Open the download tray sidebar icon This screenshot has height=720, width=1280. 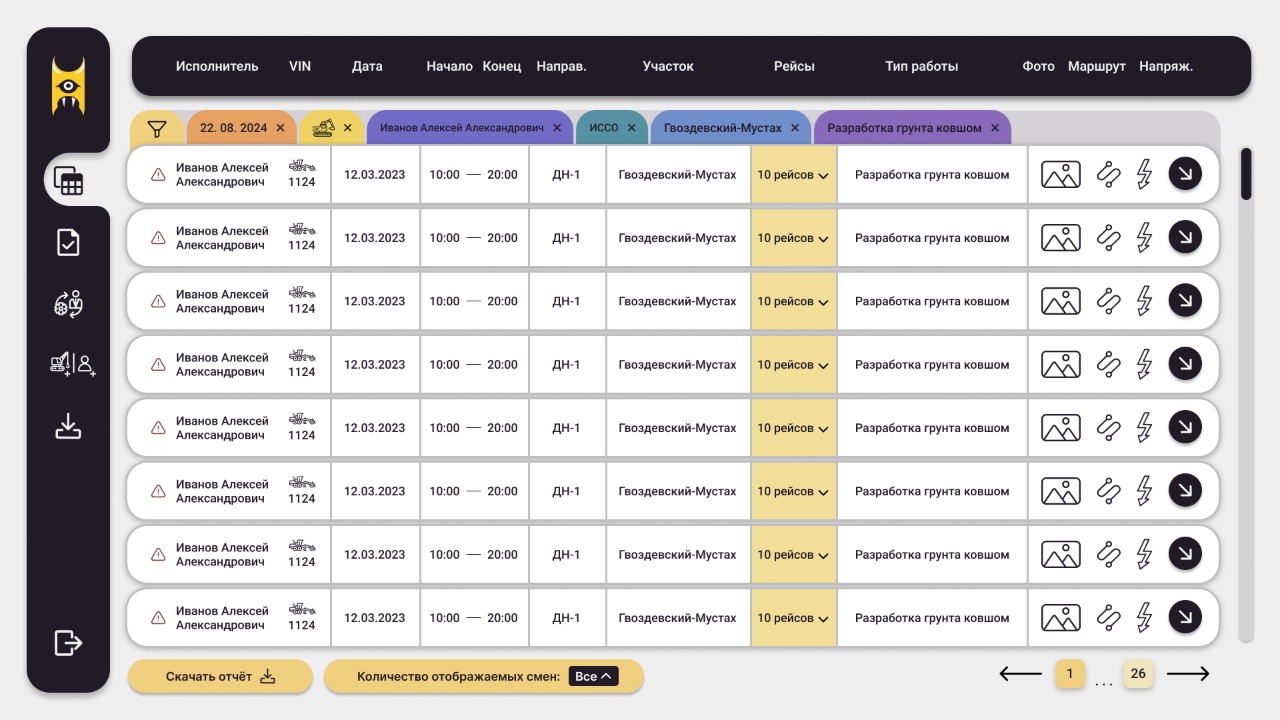(x=68, y=427)
